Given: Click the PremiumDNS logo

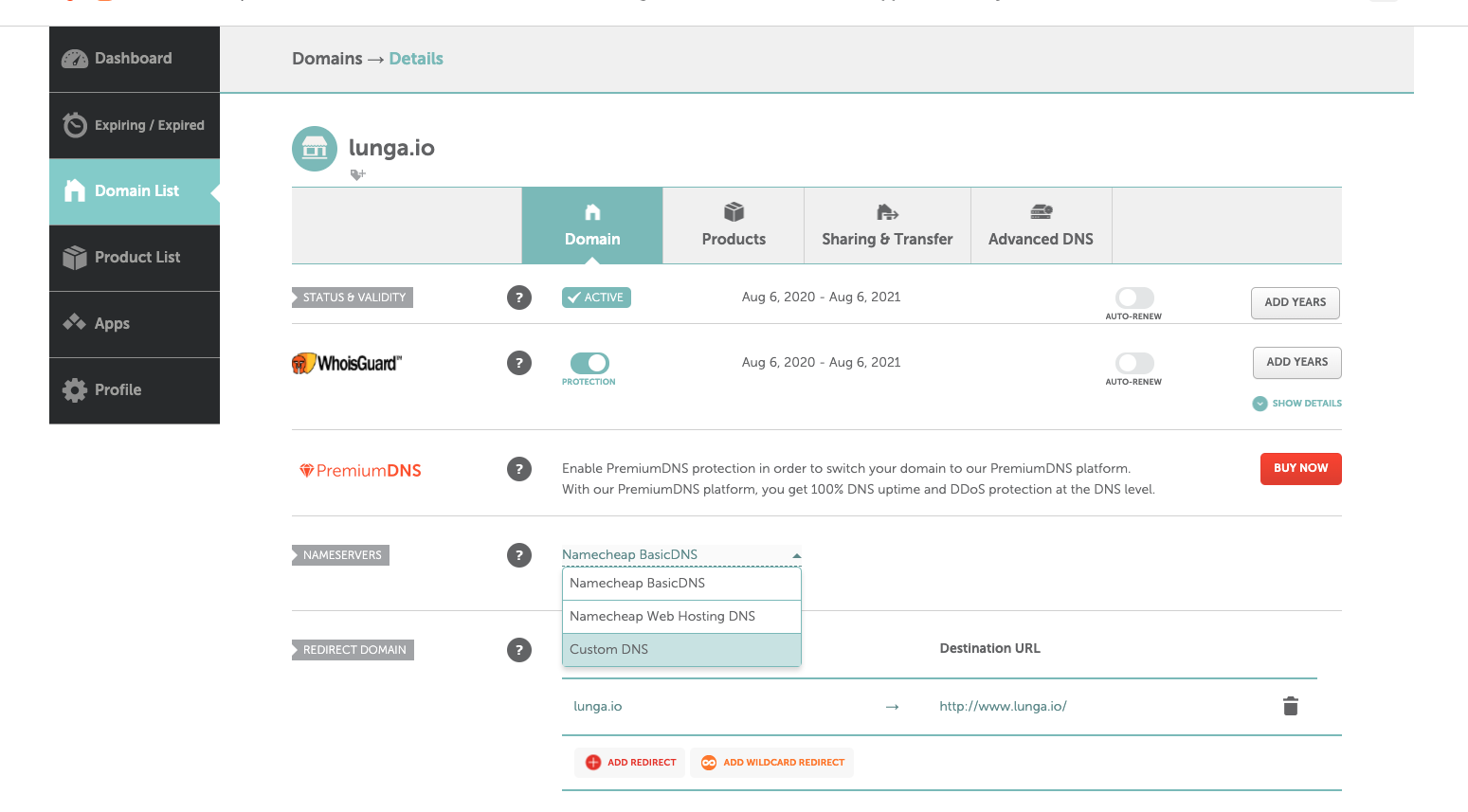Looking at the screenshot, I should click(360, 471).
